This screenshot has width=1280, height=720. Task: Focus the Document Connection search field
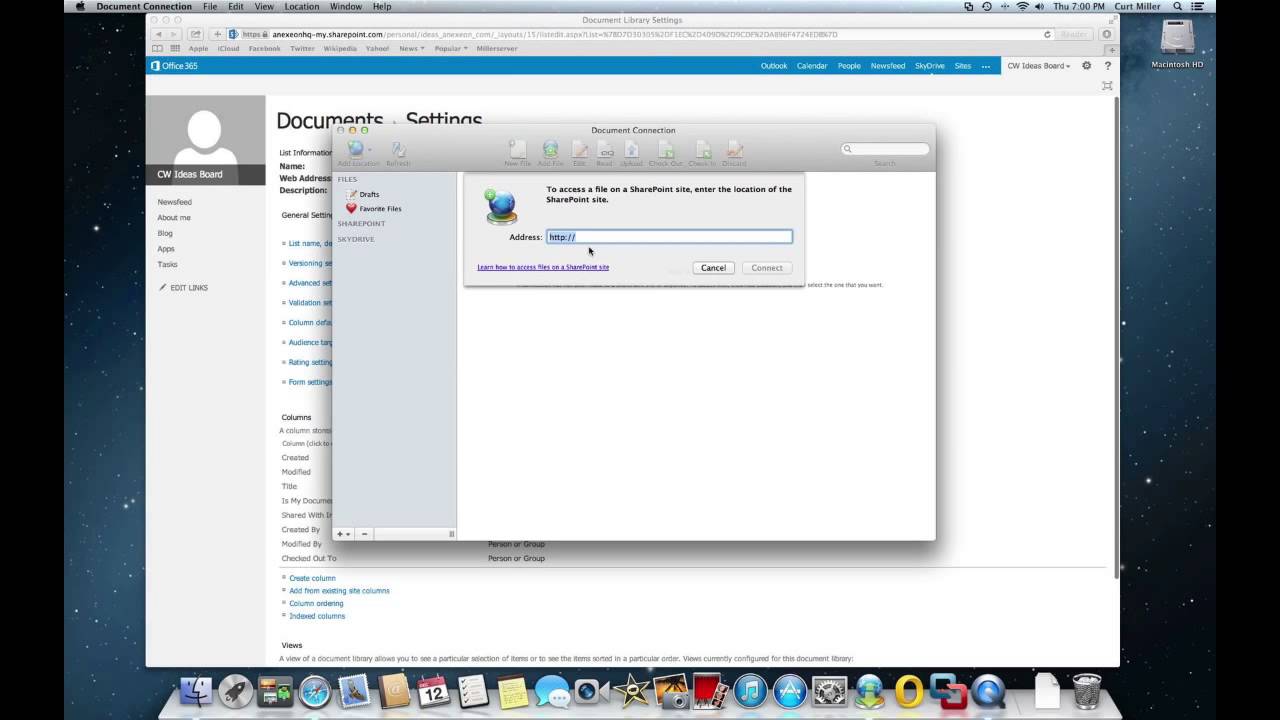click(885, 149)
